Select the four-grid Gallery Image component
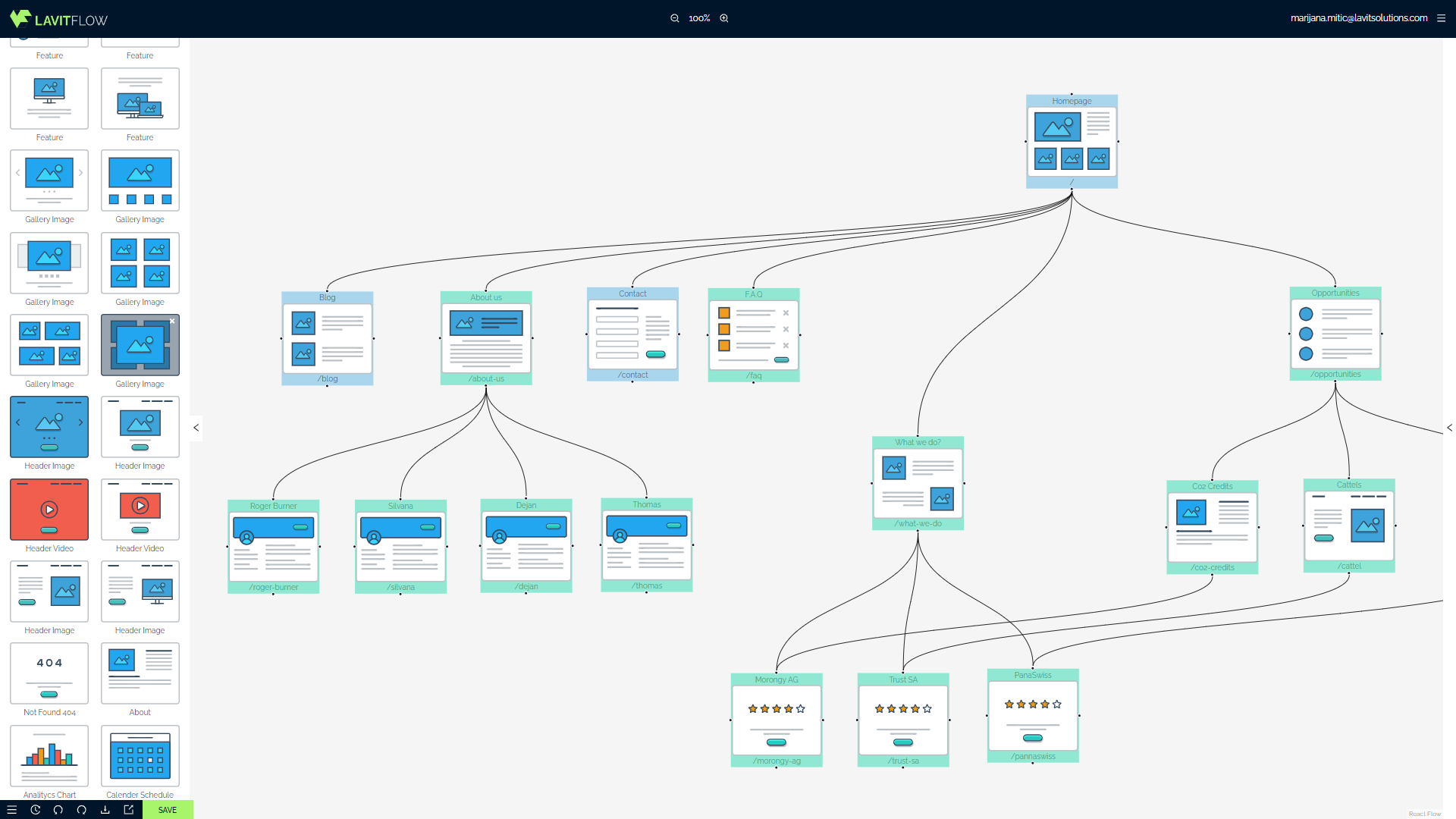 [140, 263]
